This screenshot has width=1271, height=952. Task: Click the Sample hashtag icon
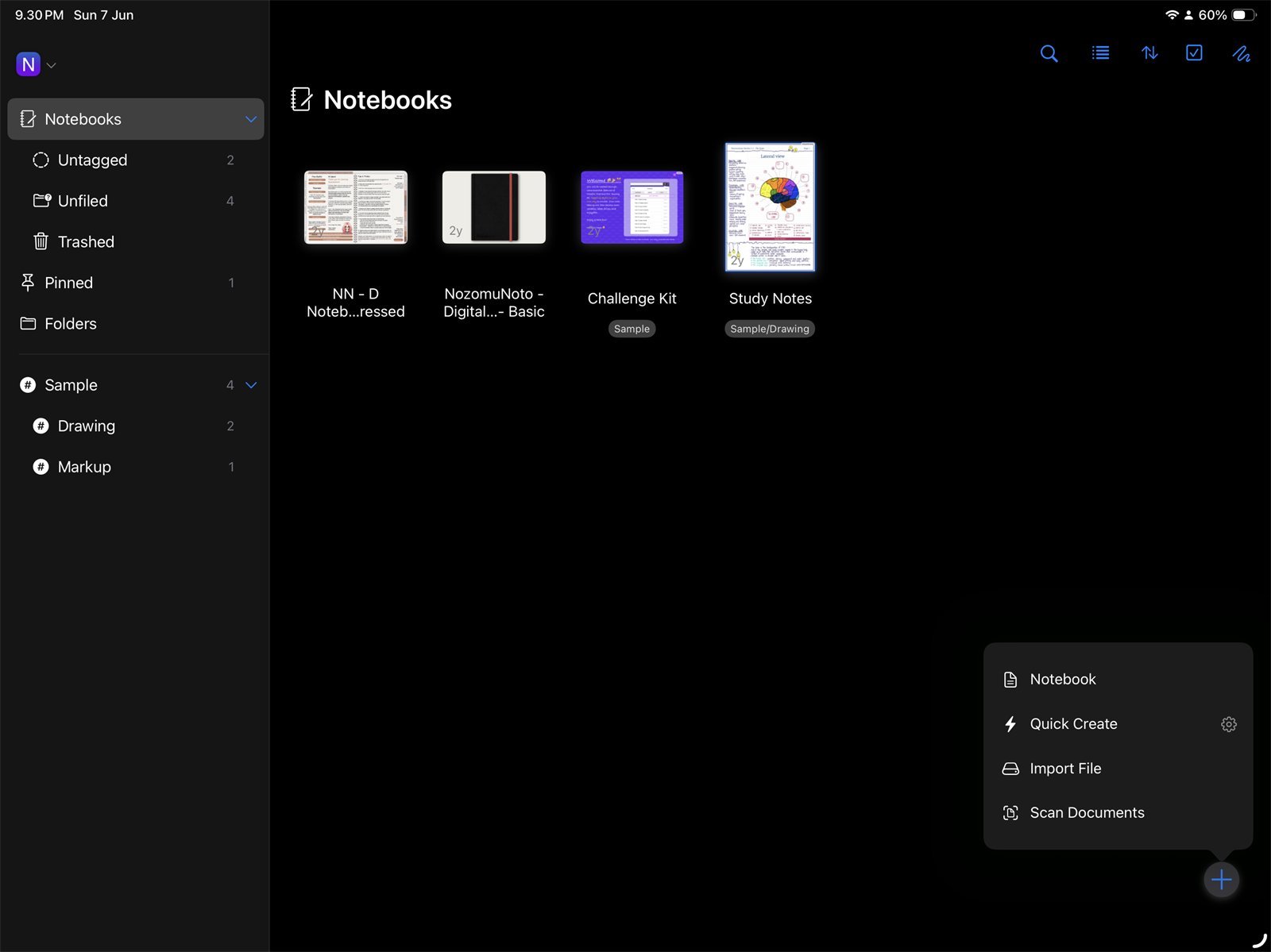pos(28,385)
